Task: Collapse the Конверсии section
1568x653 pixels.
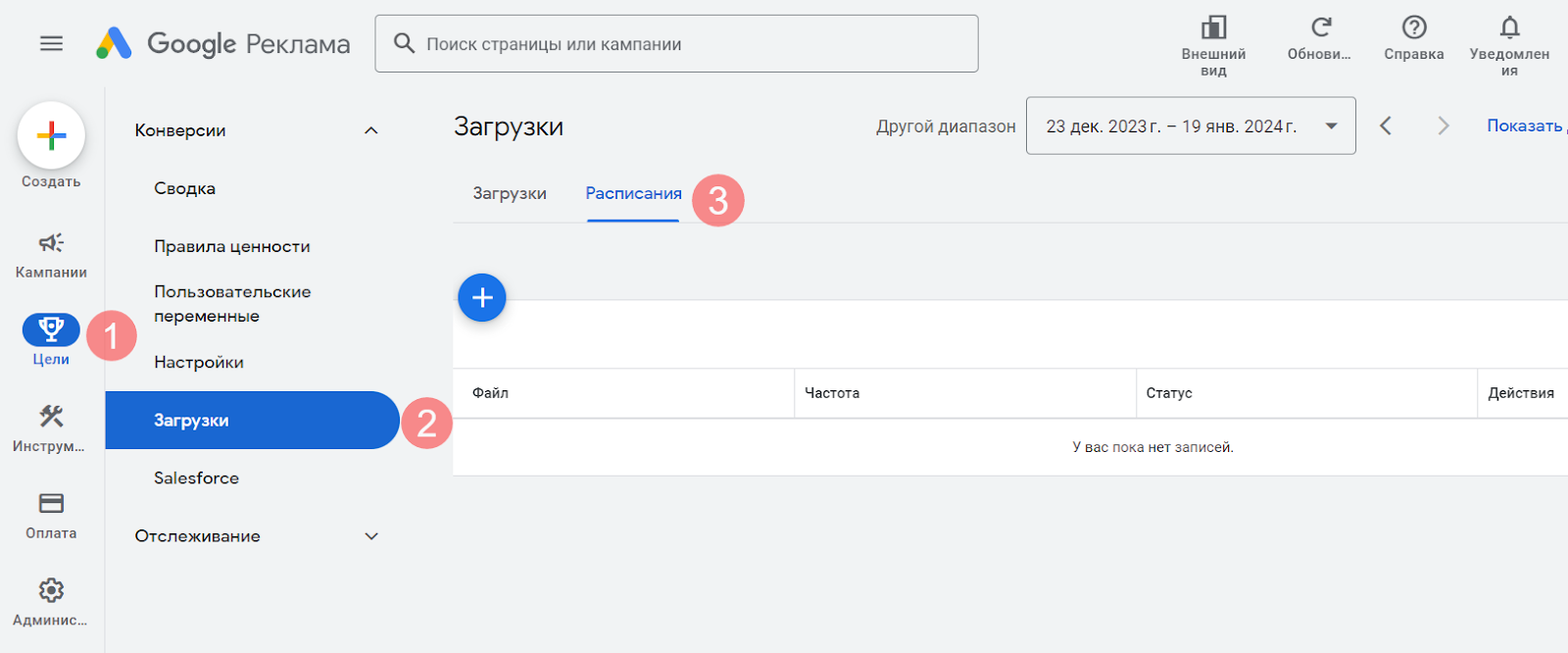Action: click(x=370, y=130)
